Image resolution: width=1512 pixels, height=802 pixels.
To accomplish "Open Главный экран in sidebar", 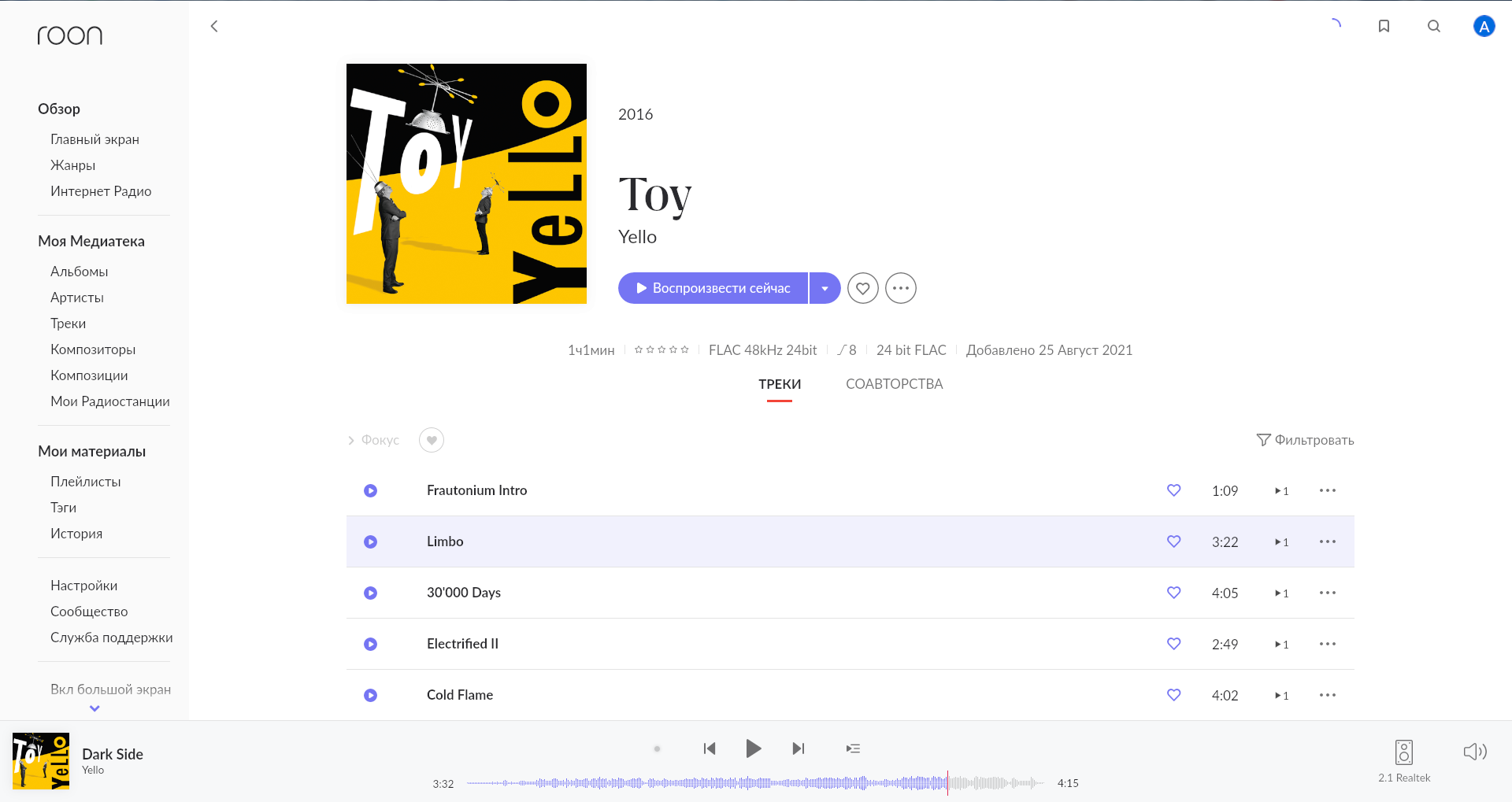I will point(94,139).
